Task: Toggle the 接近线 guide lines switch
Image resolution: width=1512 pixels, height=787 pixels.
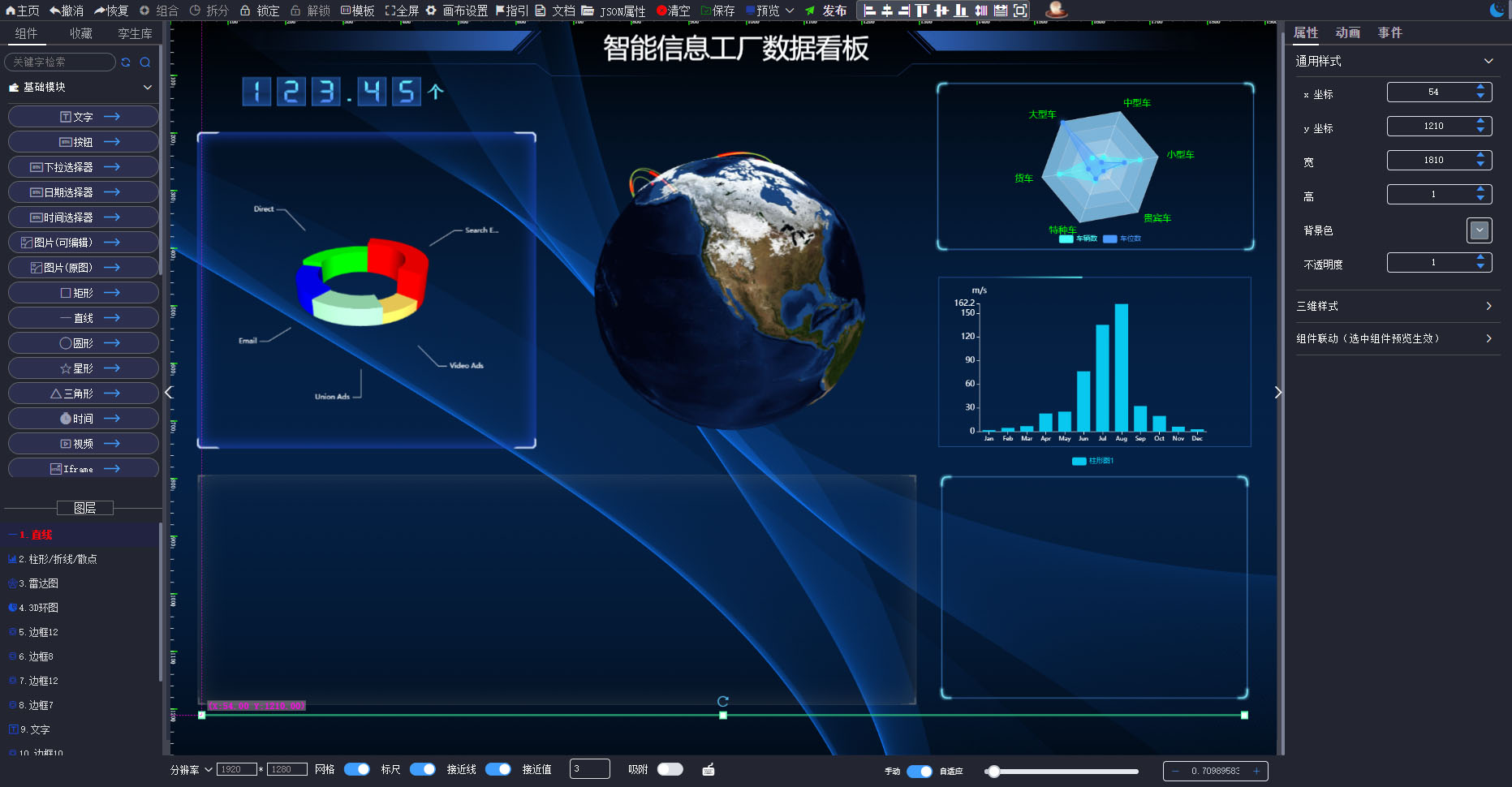Action: [498, 769]
